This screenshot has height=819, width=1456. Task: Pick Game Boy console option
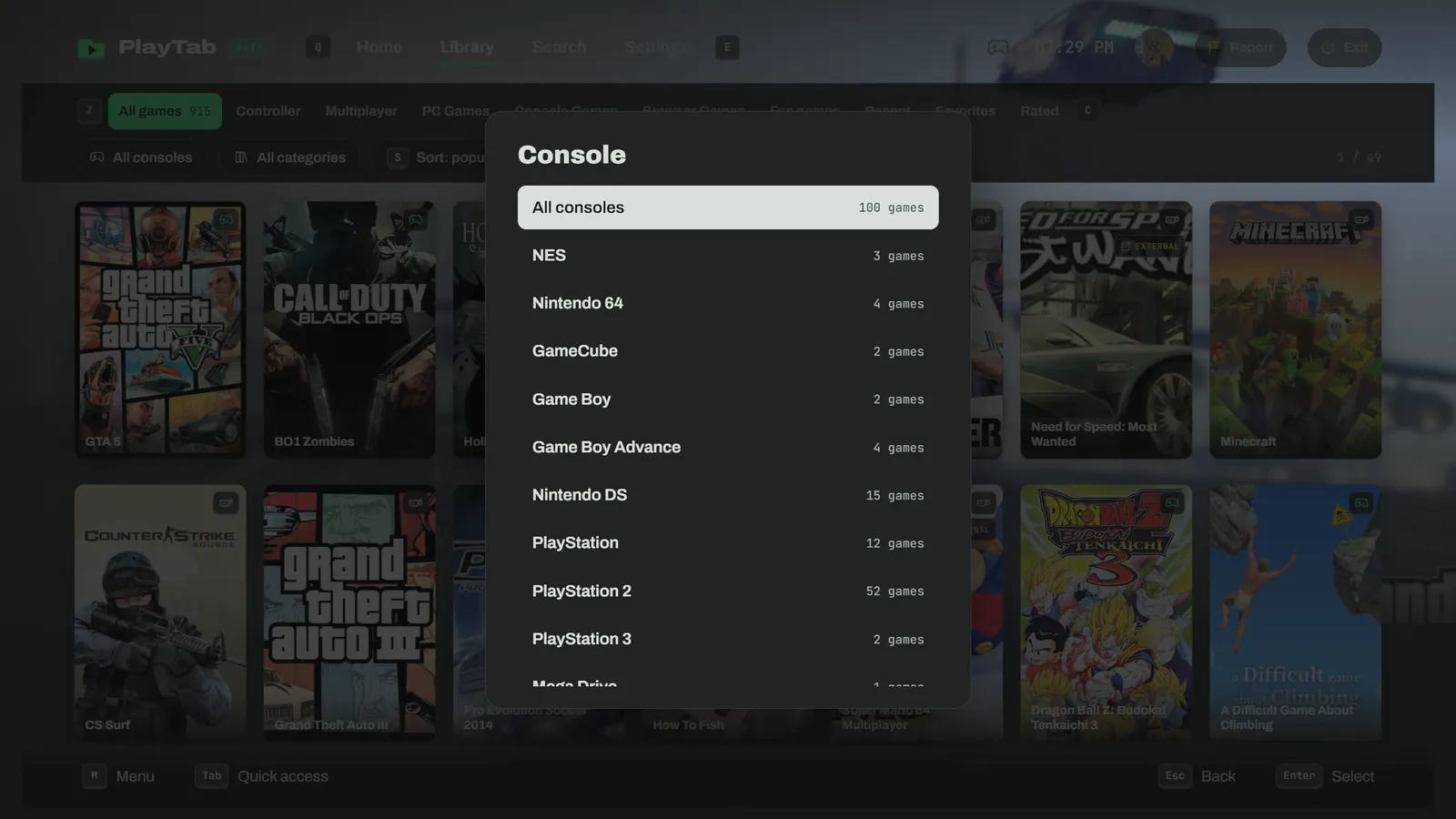(728, 399)
